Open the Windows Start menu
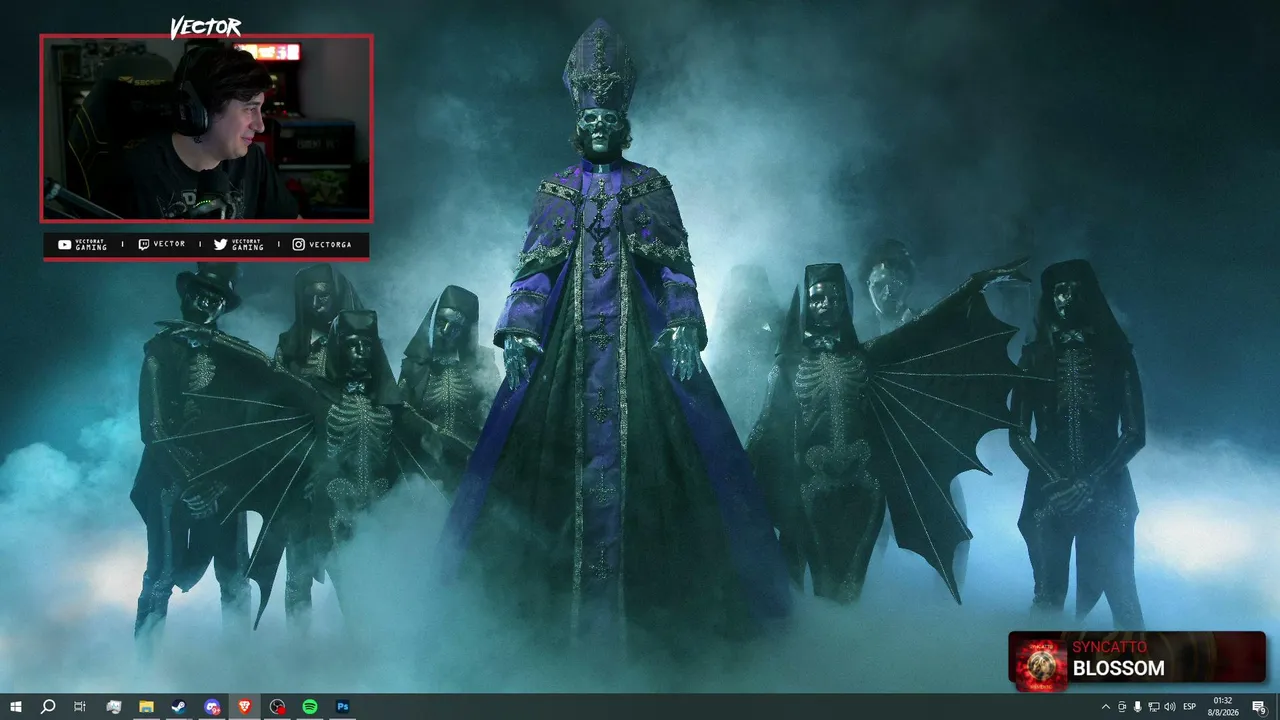Image resolution: width=1280 pixels, height=720 pixels. [x=15, y=707]
